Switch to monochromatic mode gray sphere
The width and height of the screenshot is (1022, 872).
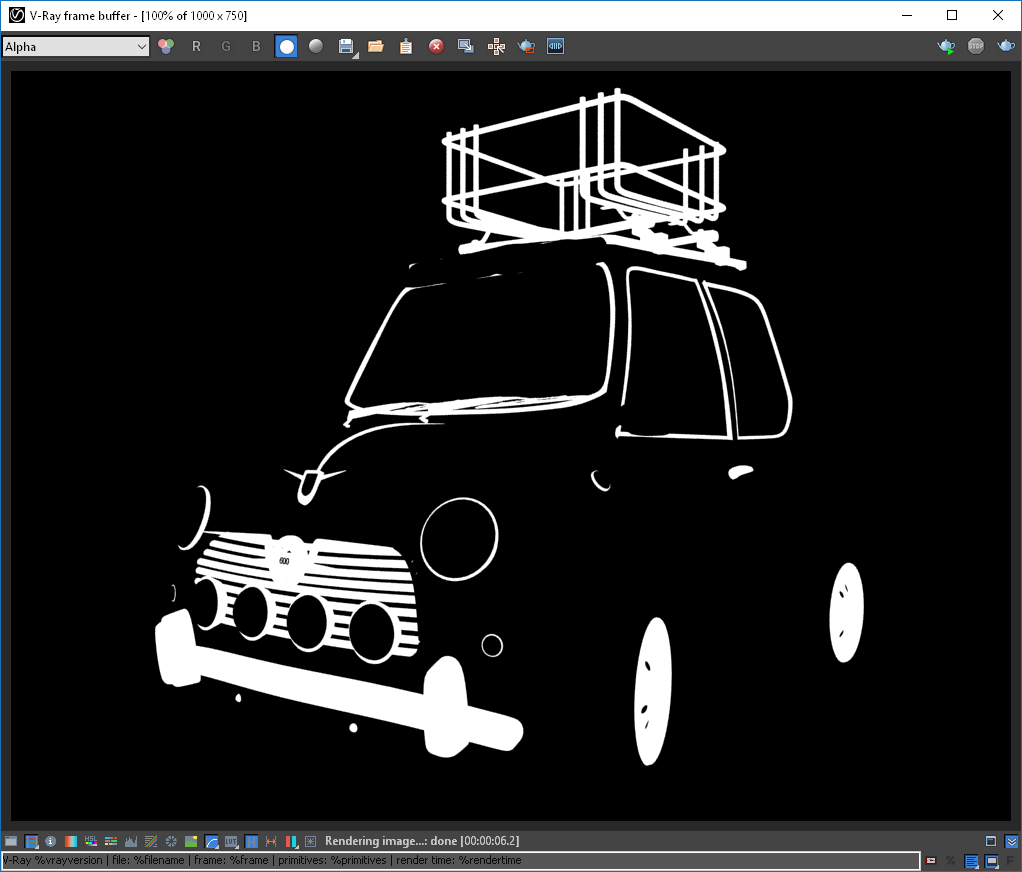(x=316, y=46)
